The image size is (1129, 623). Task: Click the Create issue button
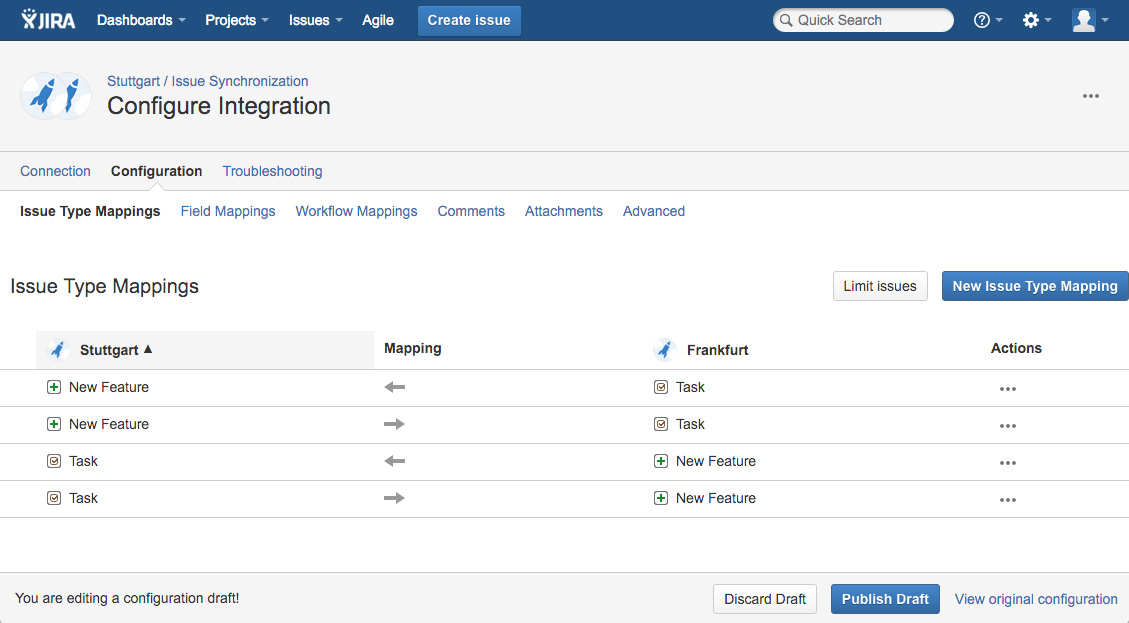coord(469,20)
